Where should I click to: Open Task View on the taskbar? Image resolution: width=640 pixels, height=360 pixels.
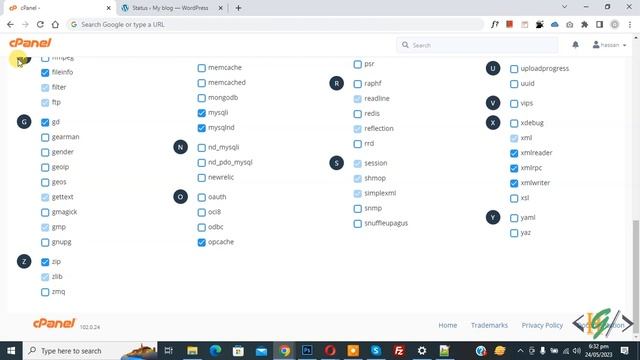tap(168, 351)
